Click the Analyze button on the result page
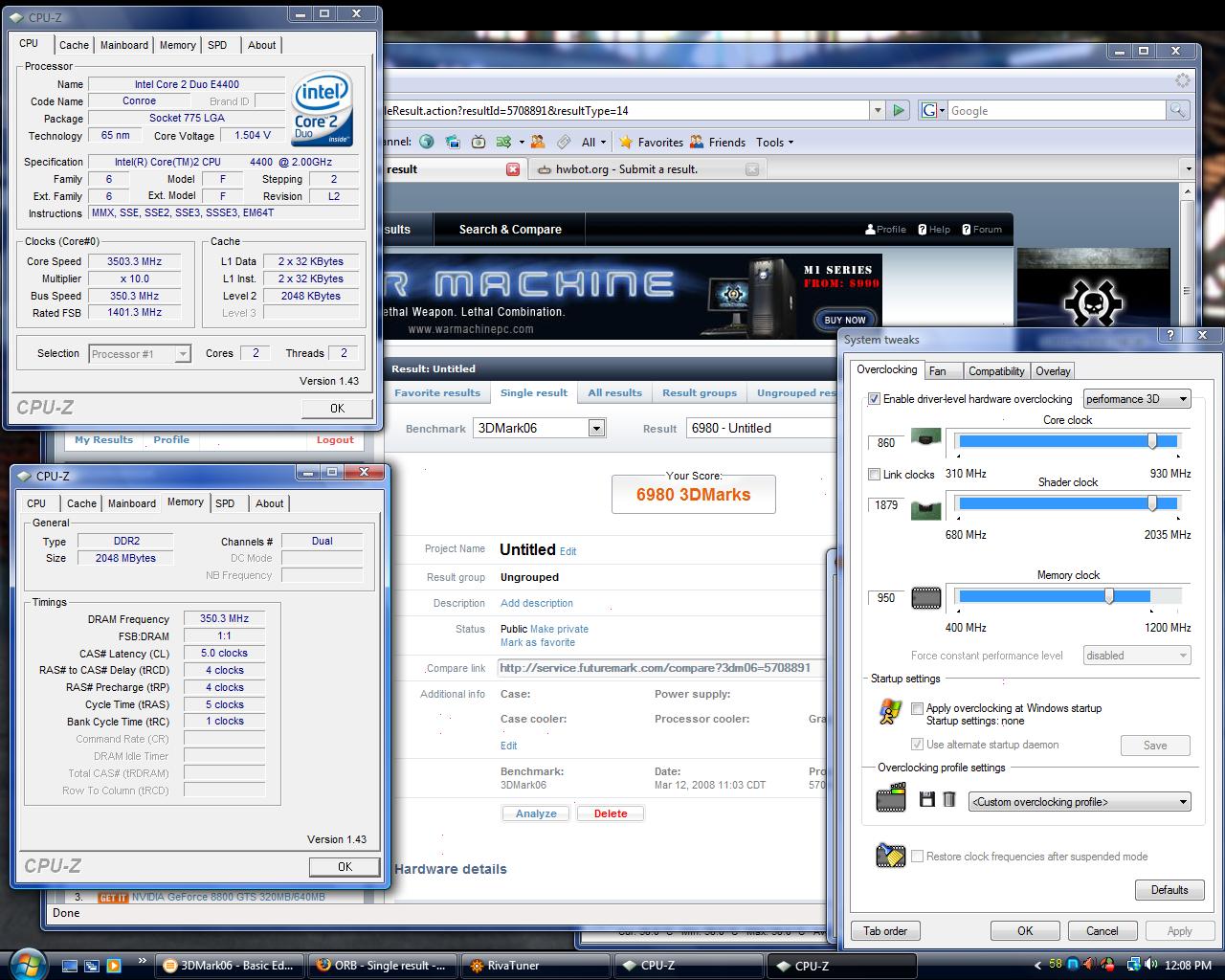Viewport: 1225px width, 980px height. pyautogui.click(x=536, y=813)
